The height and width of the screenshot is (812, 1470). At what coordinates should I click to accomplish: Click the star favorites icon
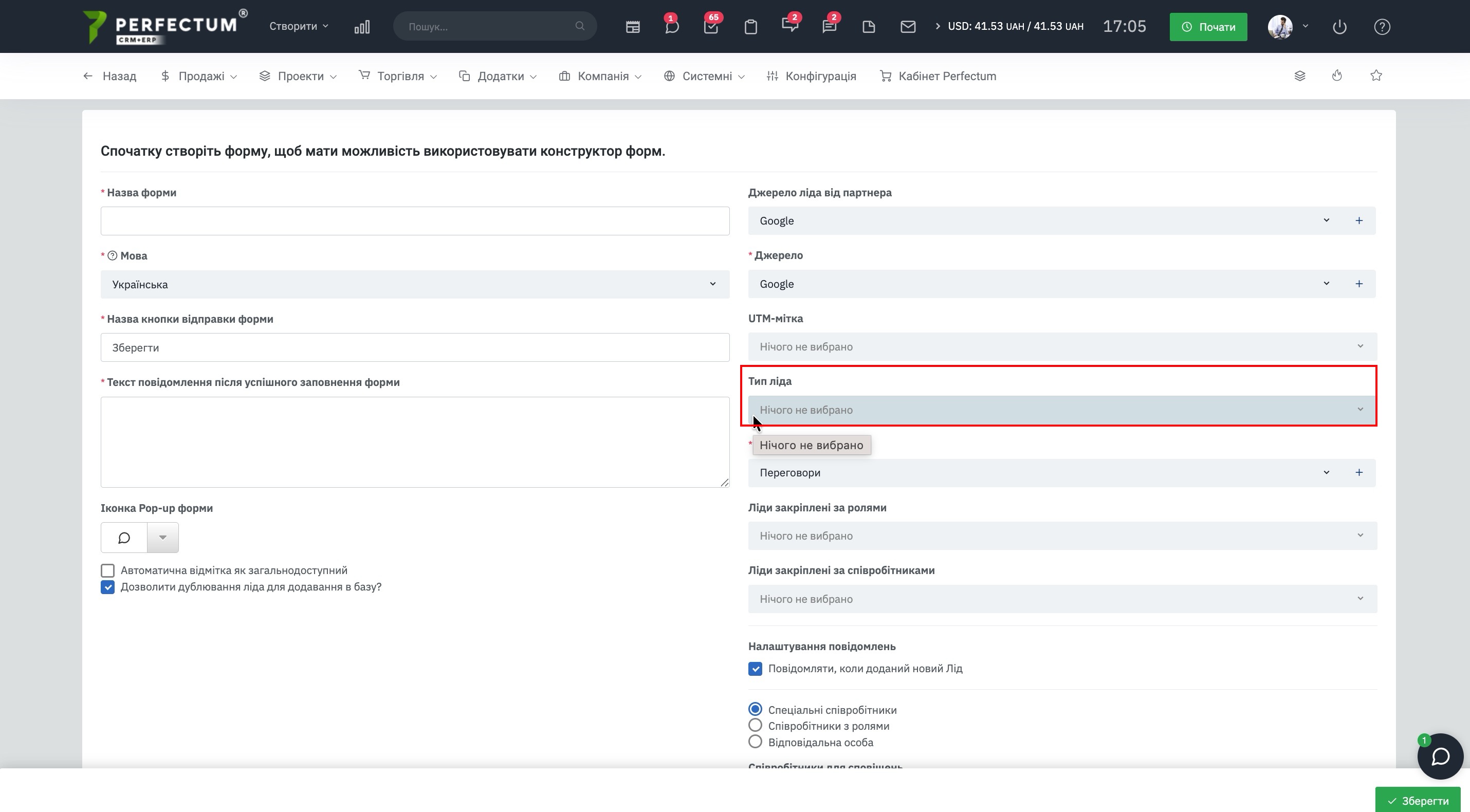point(1376,76)
